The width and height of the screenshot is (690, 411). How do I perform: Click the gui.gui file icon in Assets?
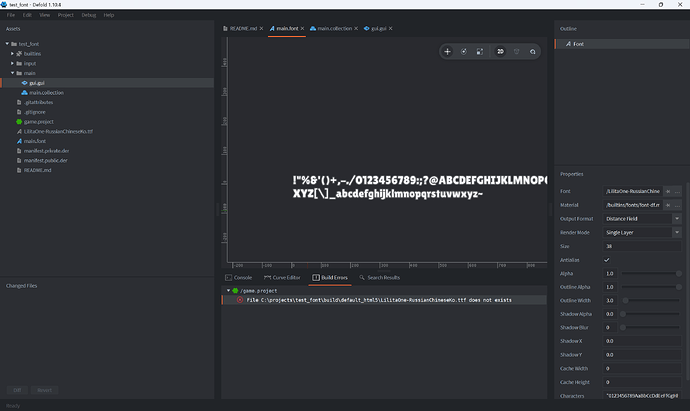click(25, 83)
